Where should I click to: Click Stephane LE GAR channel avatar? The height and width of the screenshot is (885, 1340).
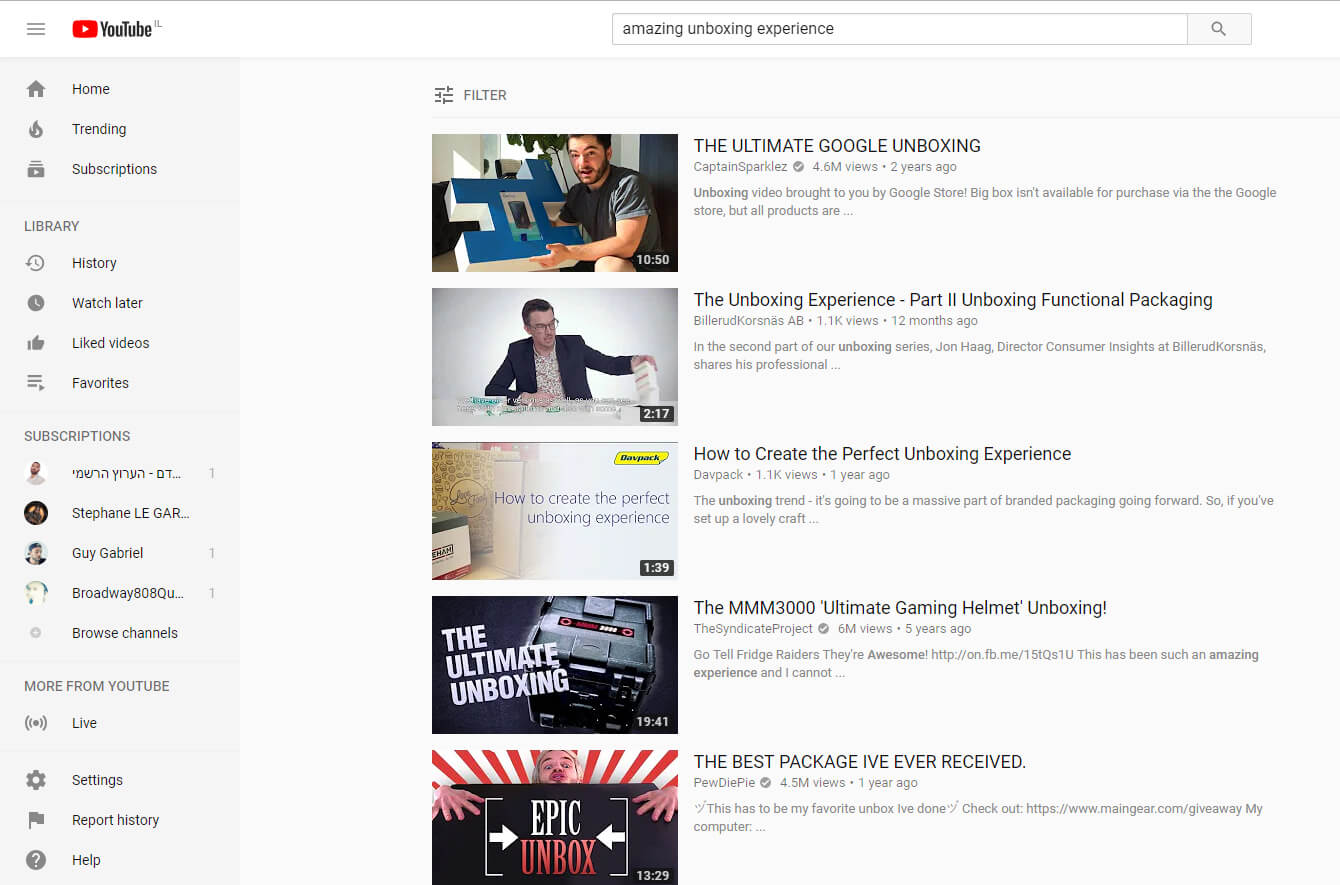click(x=36, y=513)
